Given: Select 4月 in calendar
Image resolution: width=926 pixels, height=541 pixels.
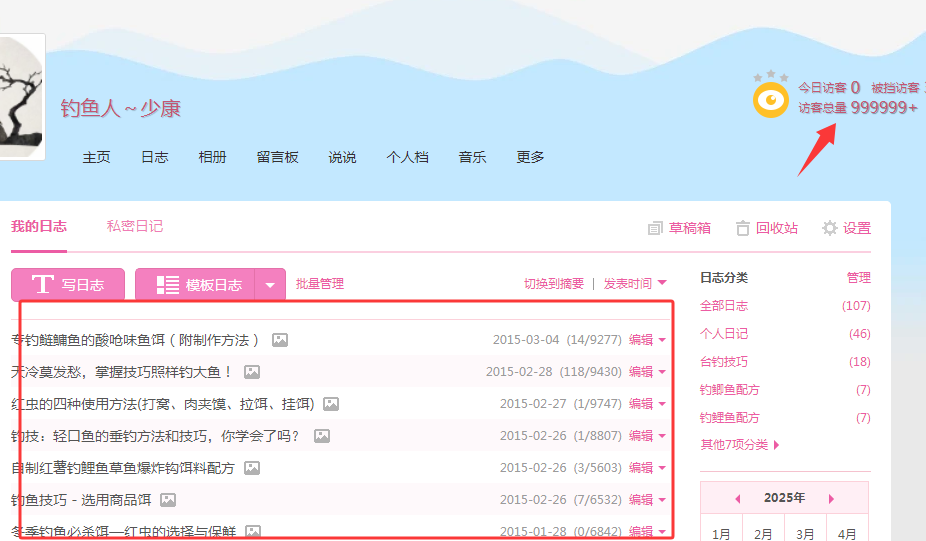Looking at the screenshot, I should click(847, 534).
